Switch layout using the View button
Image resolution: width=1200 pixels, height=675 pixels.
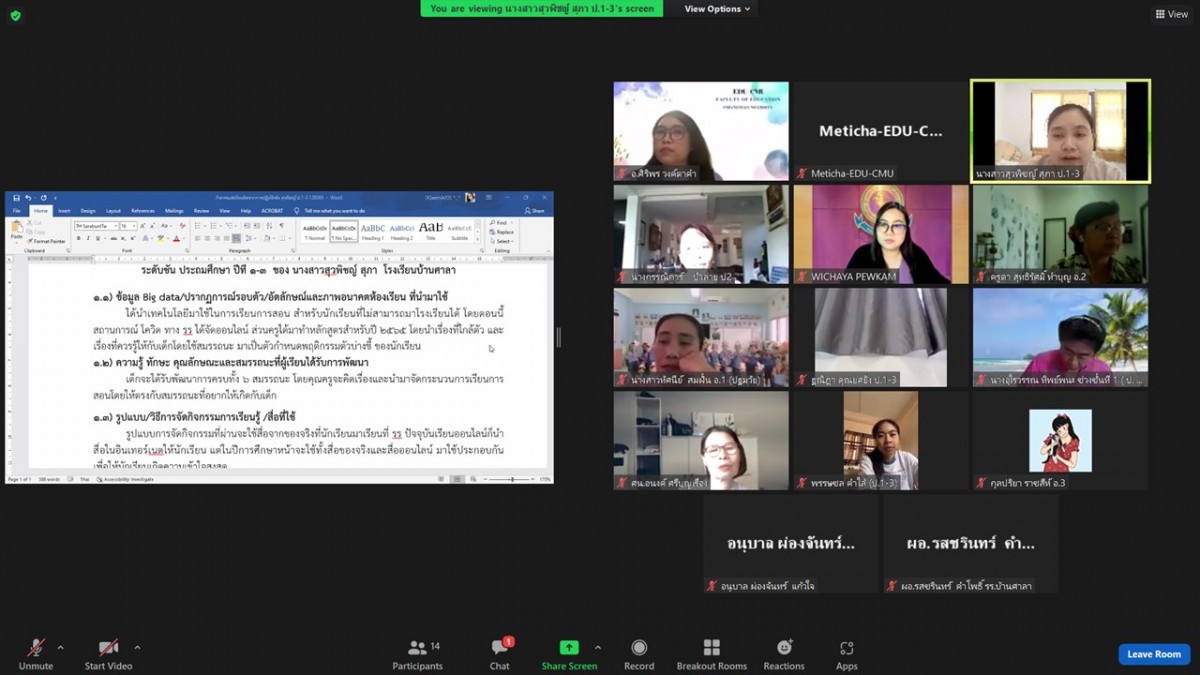point(1172,14)
